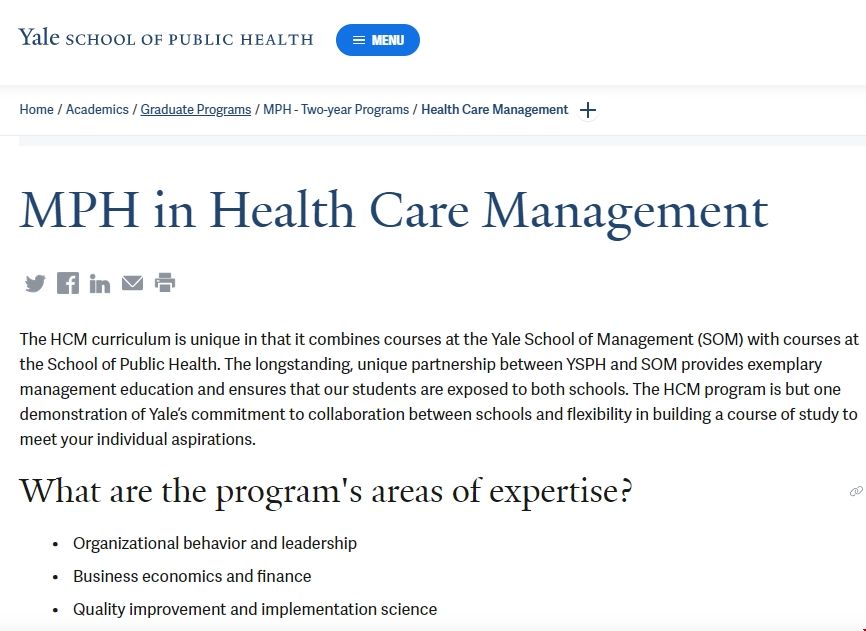
Task: Click the Business economics and finance list item
Action: tap(192, 576)
